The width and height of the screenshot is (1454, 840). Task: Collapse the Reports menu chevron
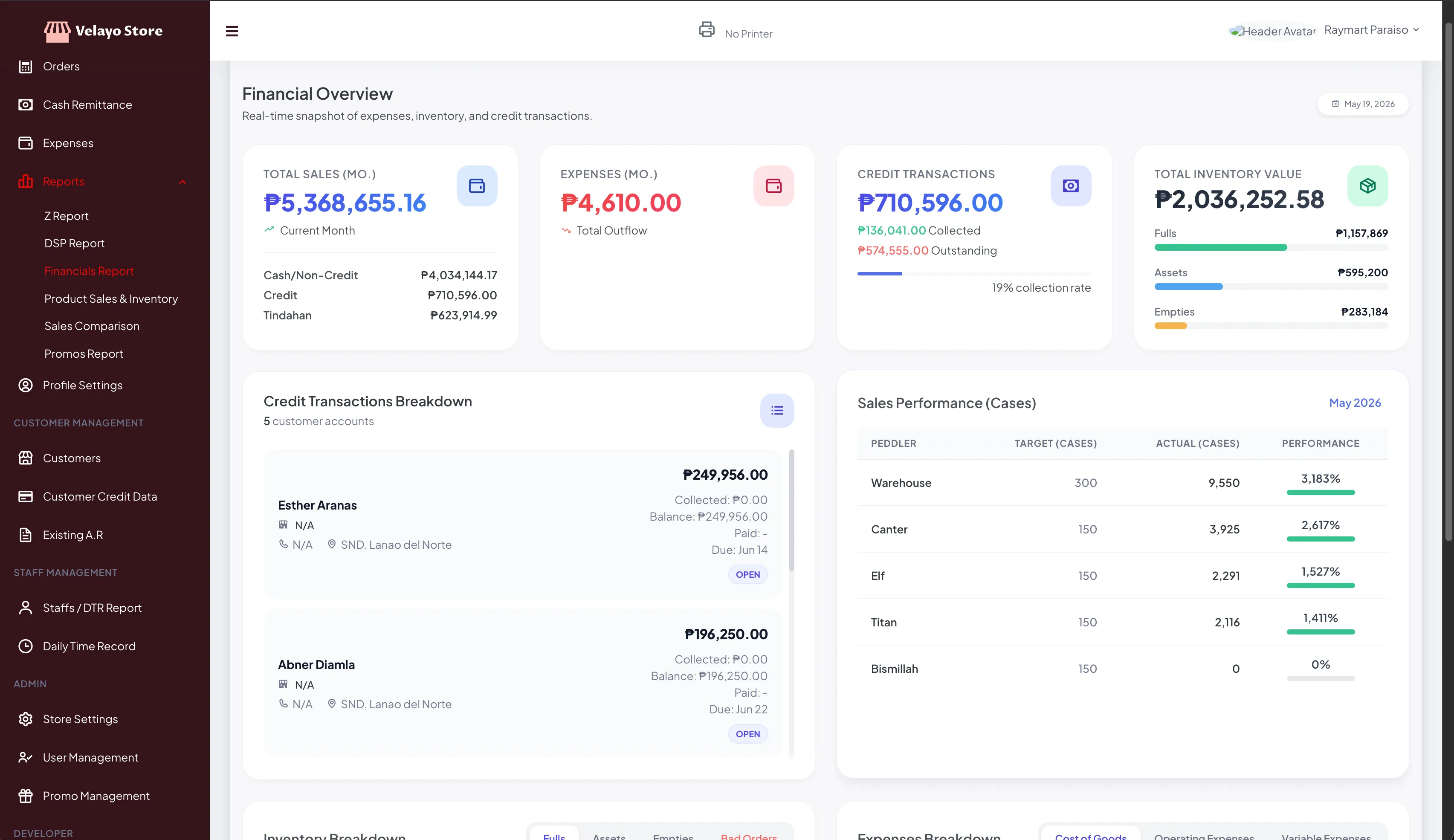click(182, 182)
